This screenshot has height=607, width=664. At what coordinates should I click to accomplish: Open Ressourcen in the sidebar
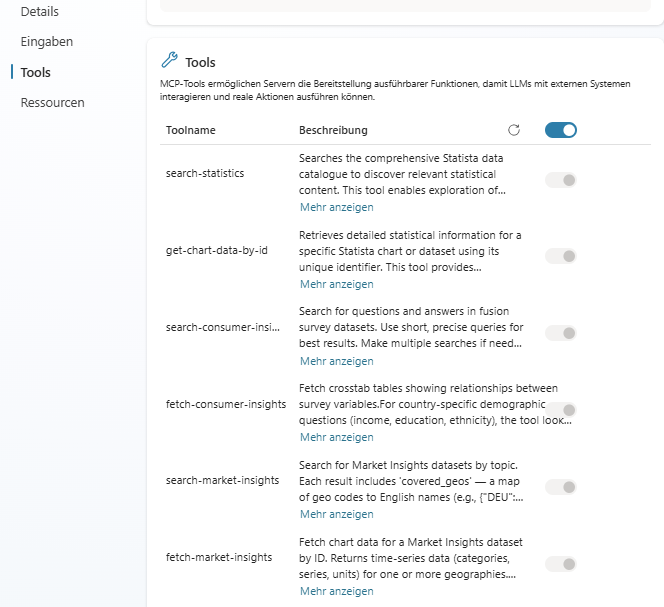pos(53,103)
